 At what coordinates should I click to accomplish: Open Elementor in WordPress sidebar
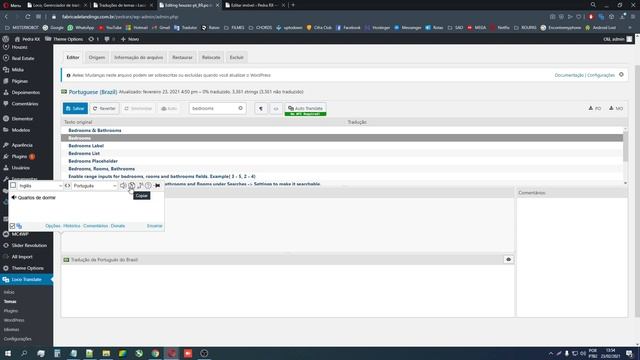22,119
